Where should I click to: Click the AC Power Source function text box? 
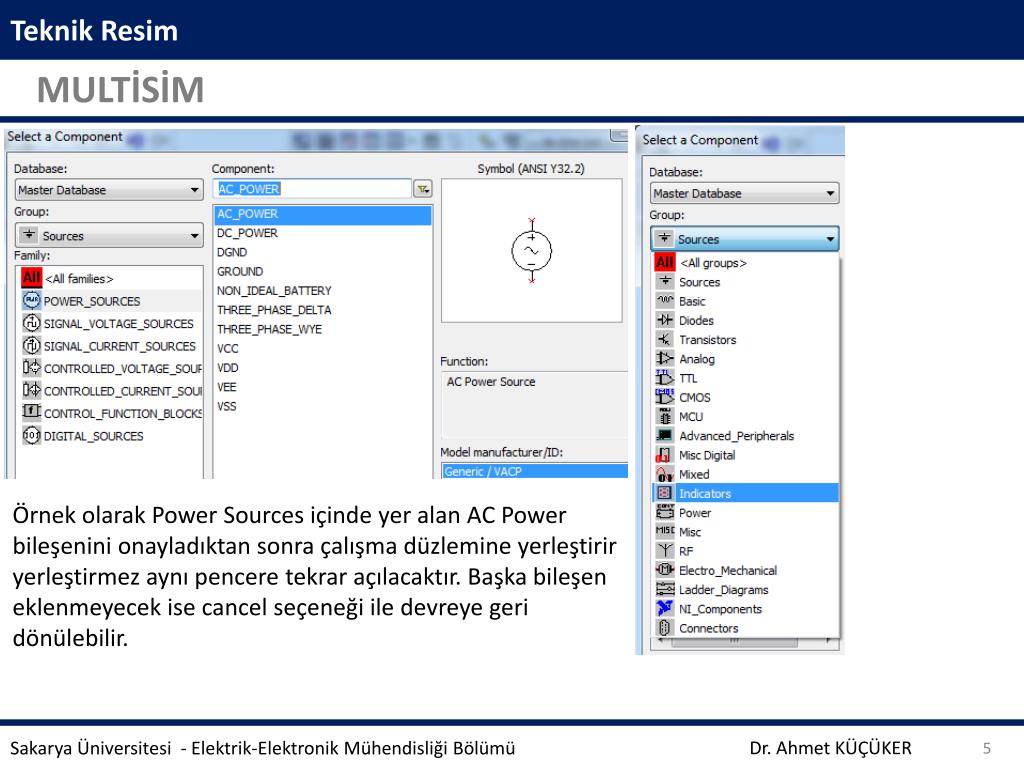[x=534, y=405]
